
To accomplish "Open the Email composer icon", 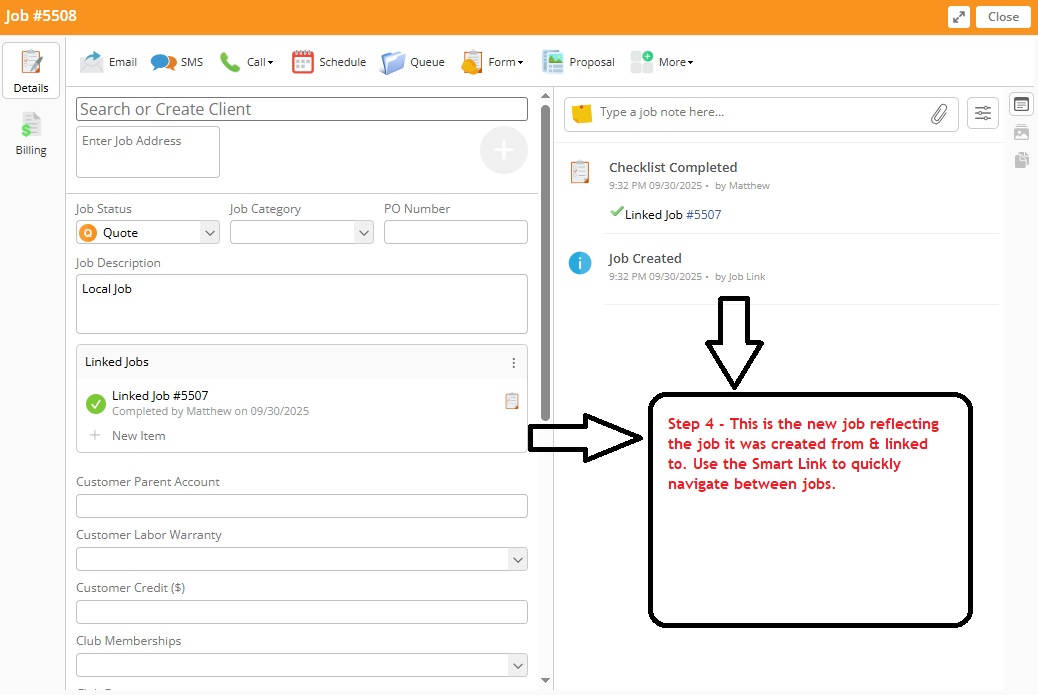I will [90, 61].
